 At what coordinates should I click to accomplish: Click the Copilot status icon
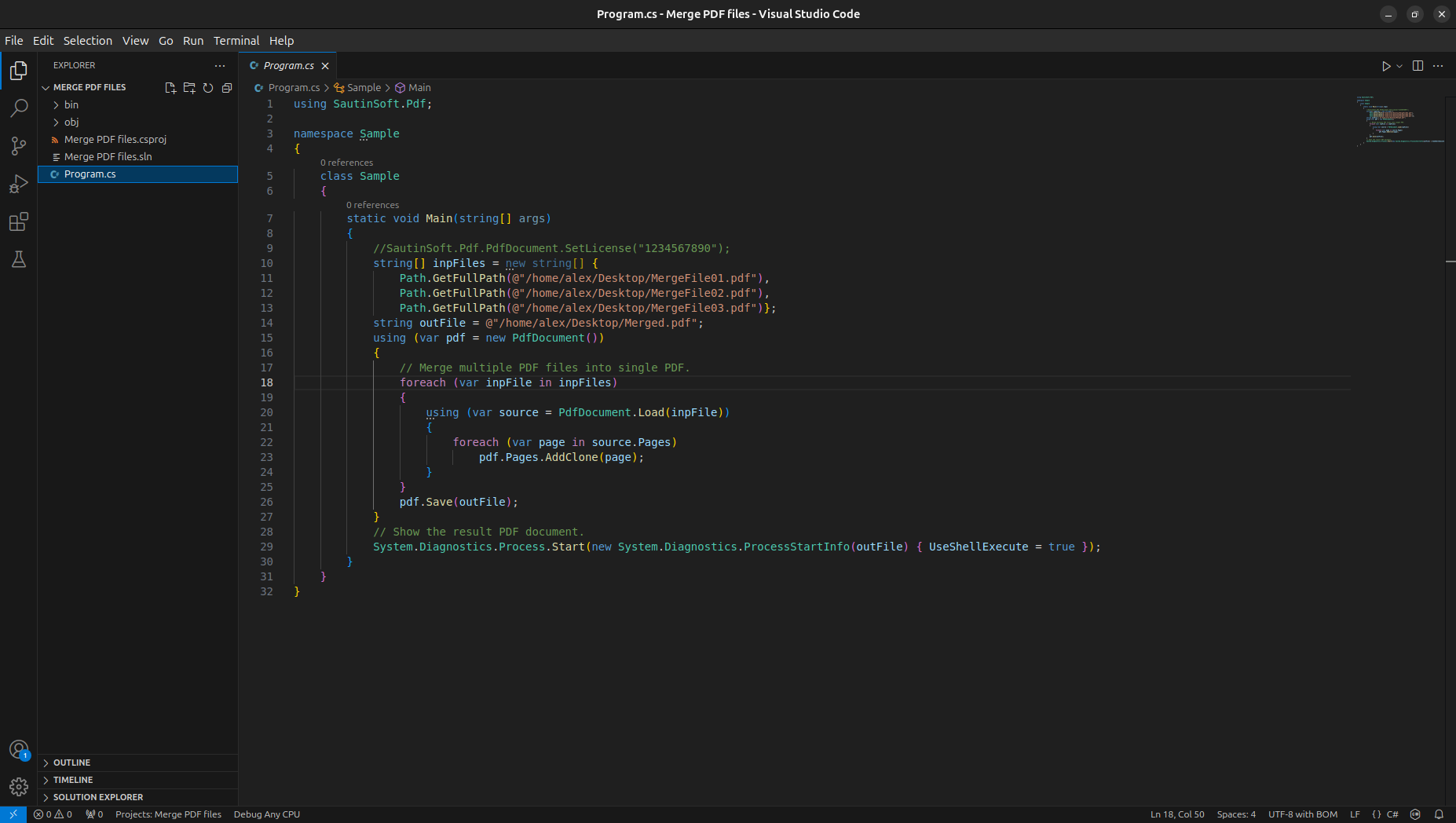[1415, 814]
